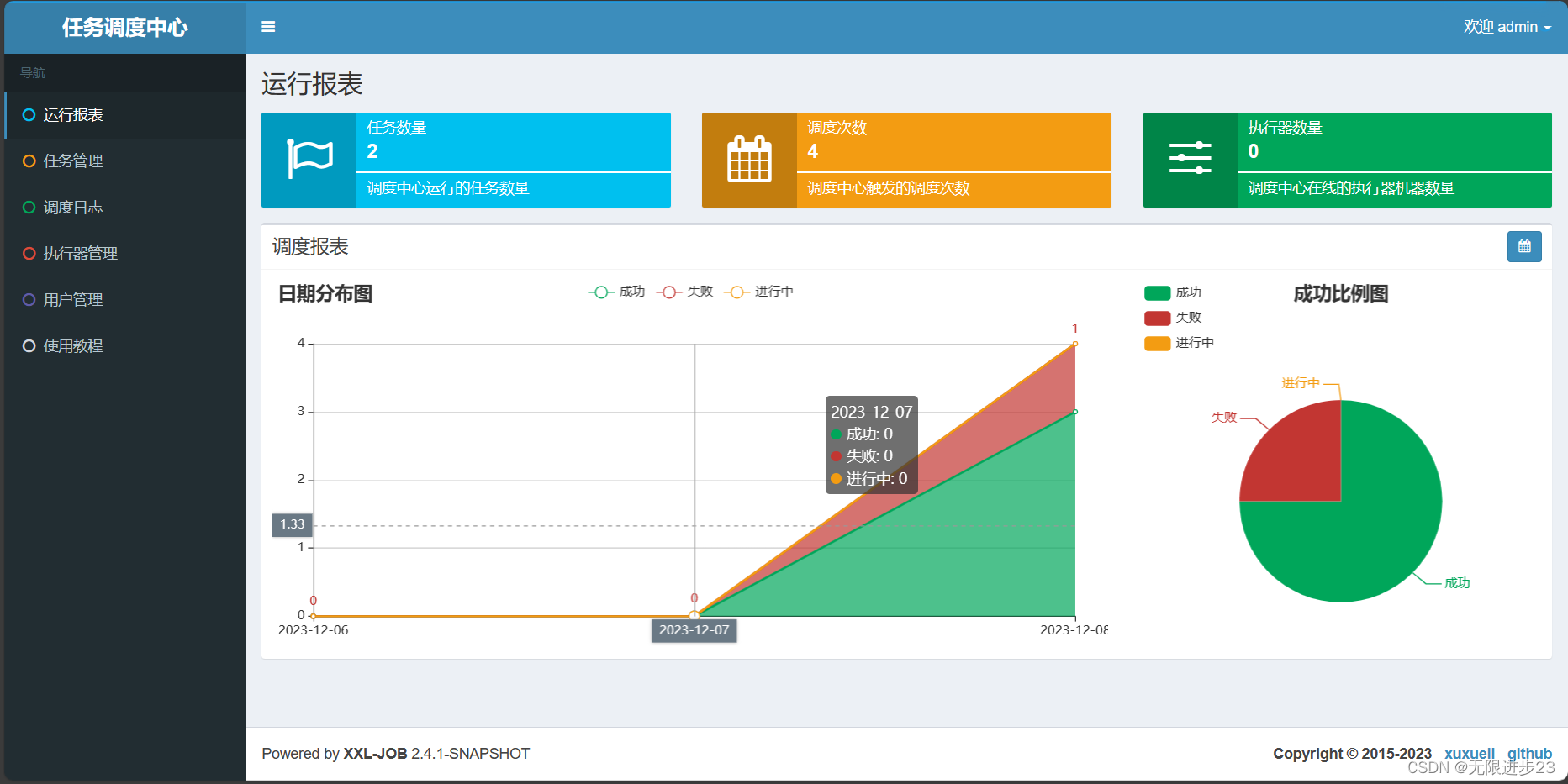
Task: Click the orange circle icon beside 任务管理
Action: (x=29, y=161)
